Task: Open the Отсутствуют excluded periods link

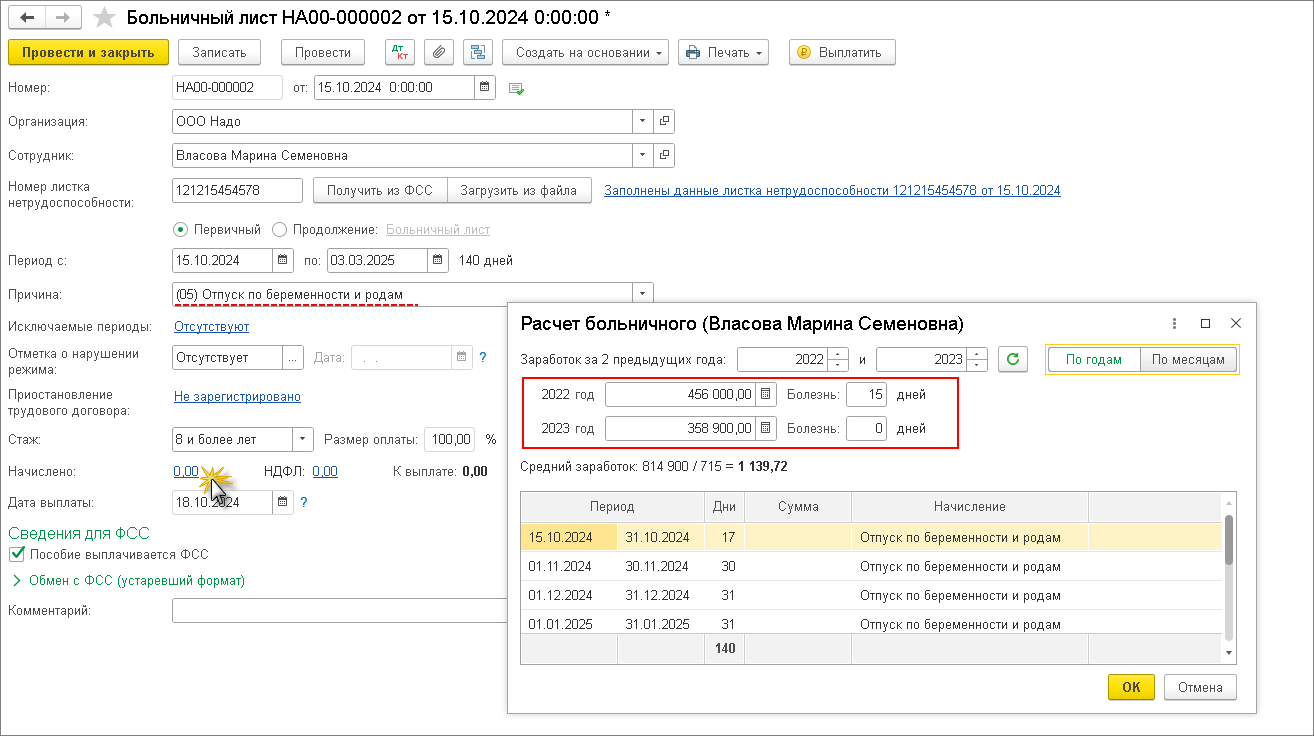Action: (x=211, y=326)
